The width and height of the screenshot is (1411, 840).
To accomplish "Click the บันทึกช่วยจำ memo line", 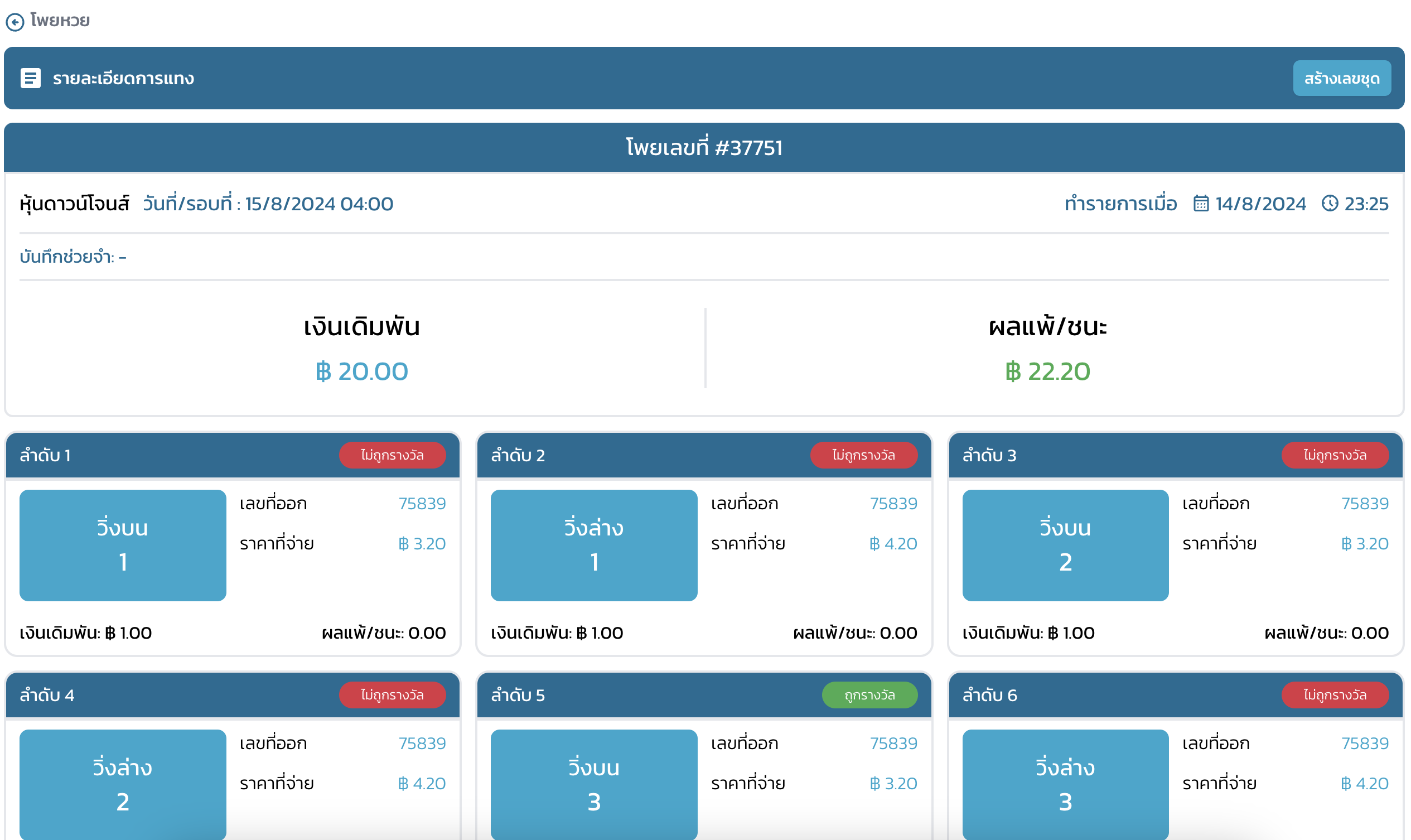I will 73,257.
